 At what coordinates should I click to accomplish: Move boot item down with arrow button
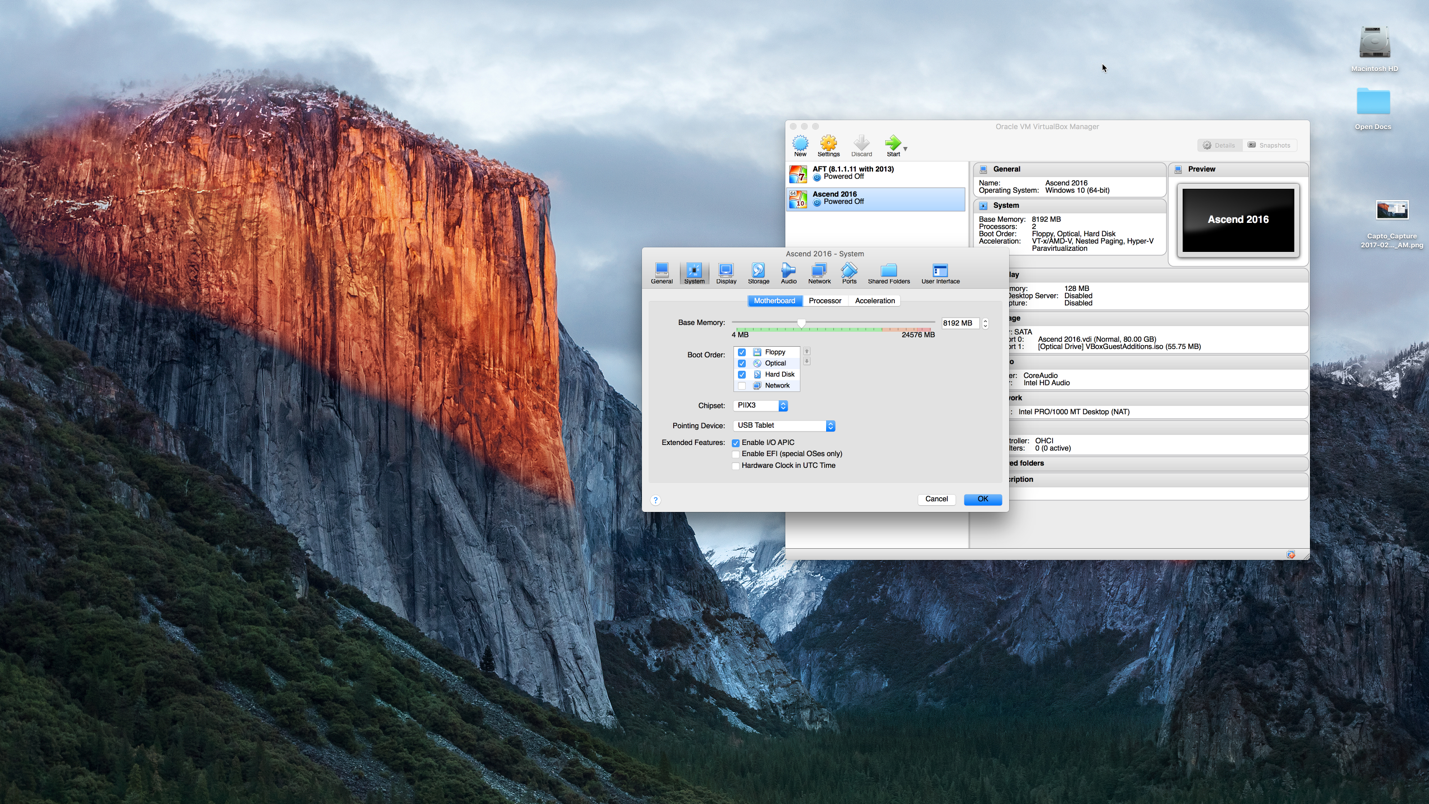[807, 361]
